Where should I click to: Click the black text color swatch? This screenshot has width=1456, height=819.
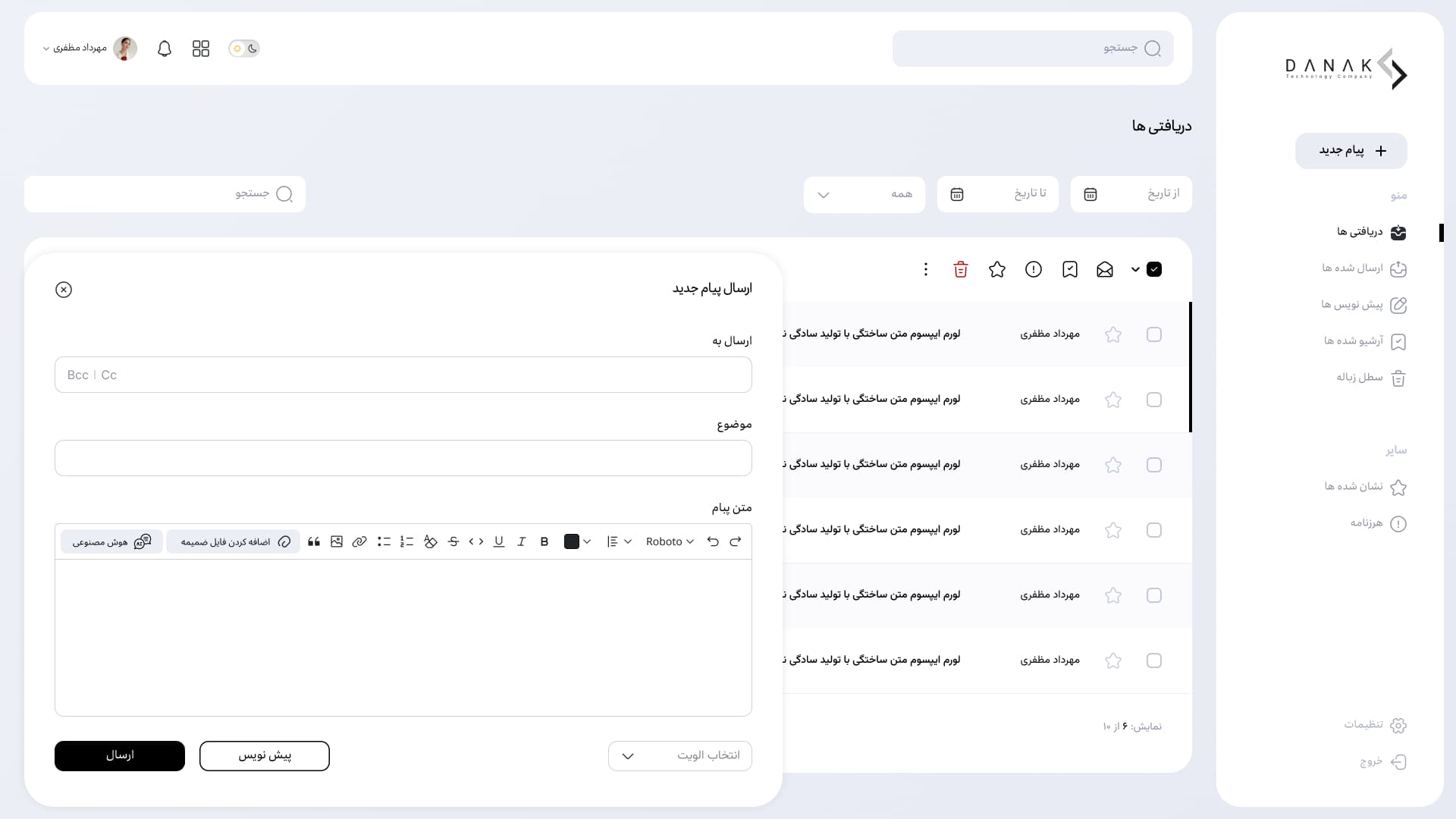coord(572,541)
